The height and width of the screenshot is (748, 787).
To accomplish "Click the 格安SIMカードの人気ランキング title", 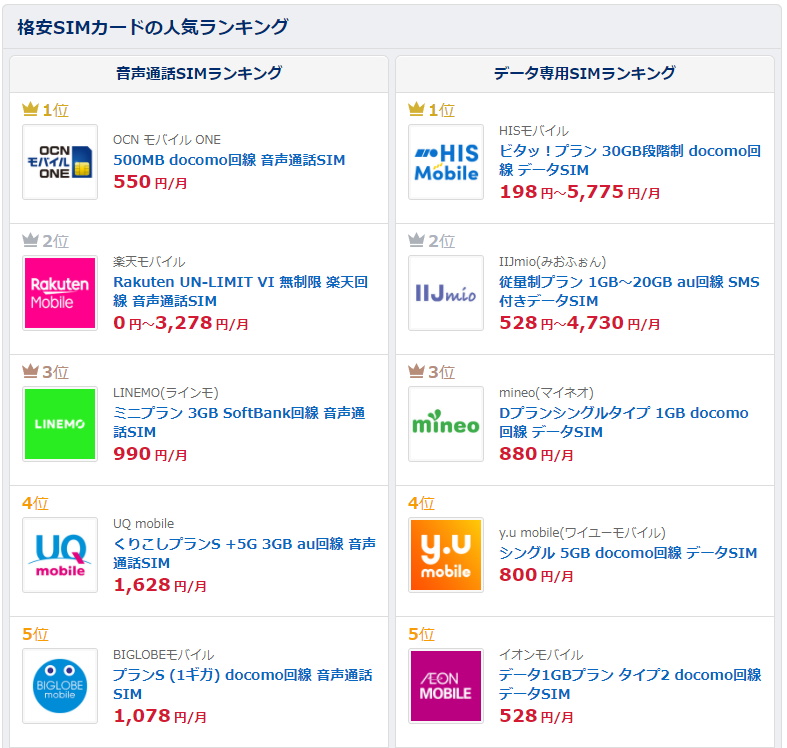I will (x=153, y=27).
